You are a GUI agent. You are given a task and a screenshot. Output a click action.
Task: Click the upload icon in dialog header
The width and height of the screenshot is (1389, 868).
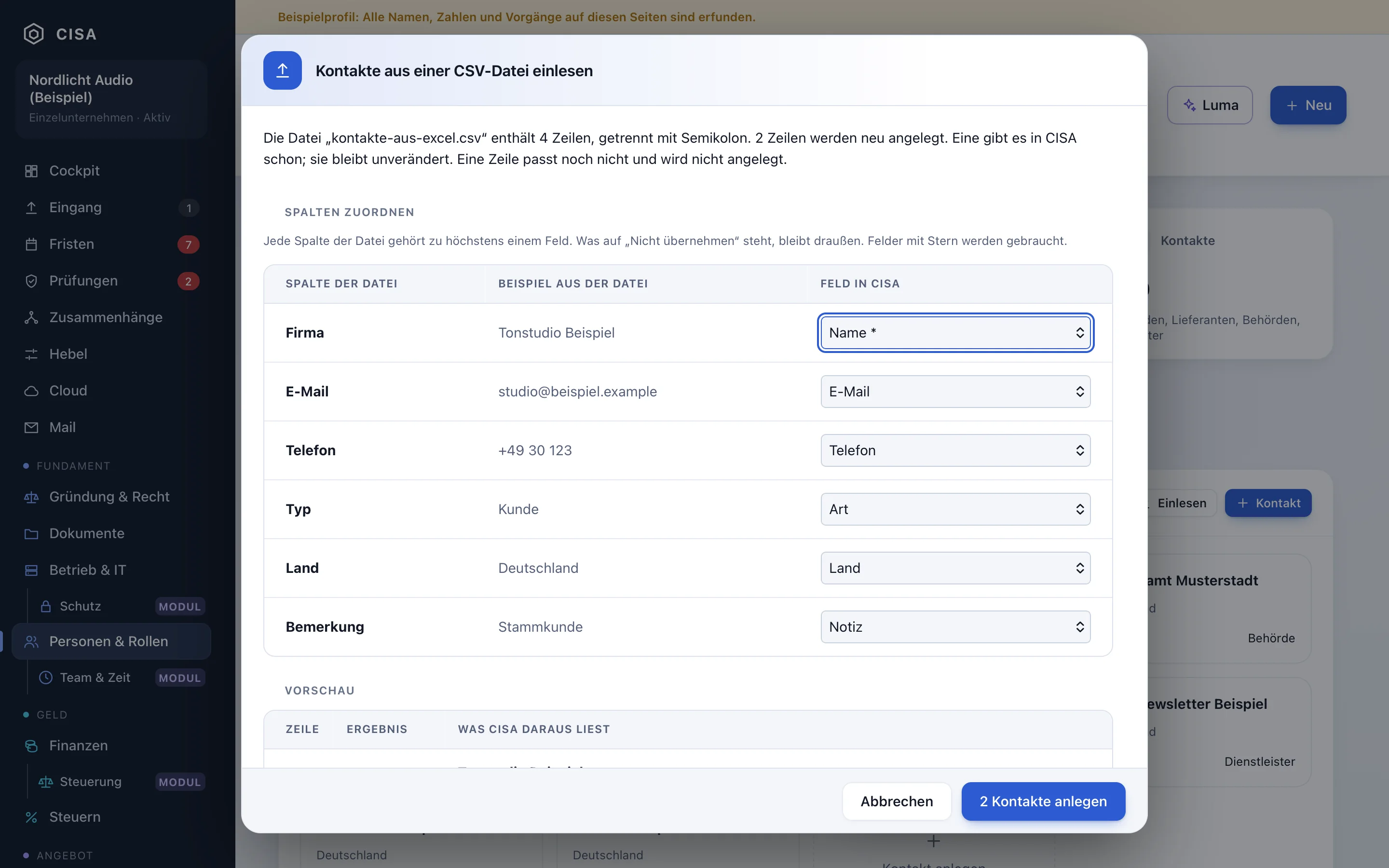[x=283, y=70]
